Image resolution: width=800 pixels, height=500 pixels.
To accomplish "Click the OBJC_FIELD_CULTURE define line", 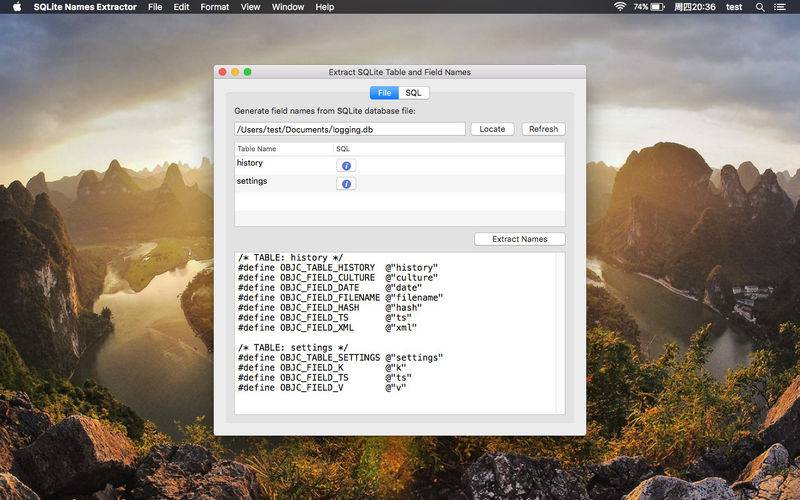I will [338, 278].
